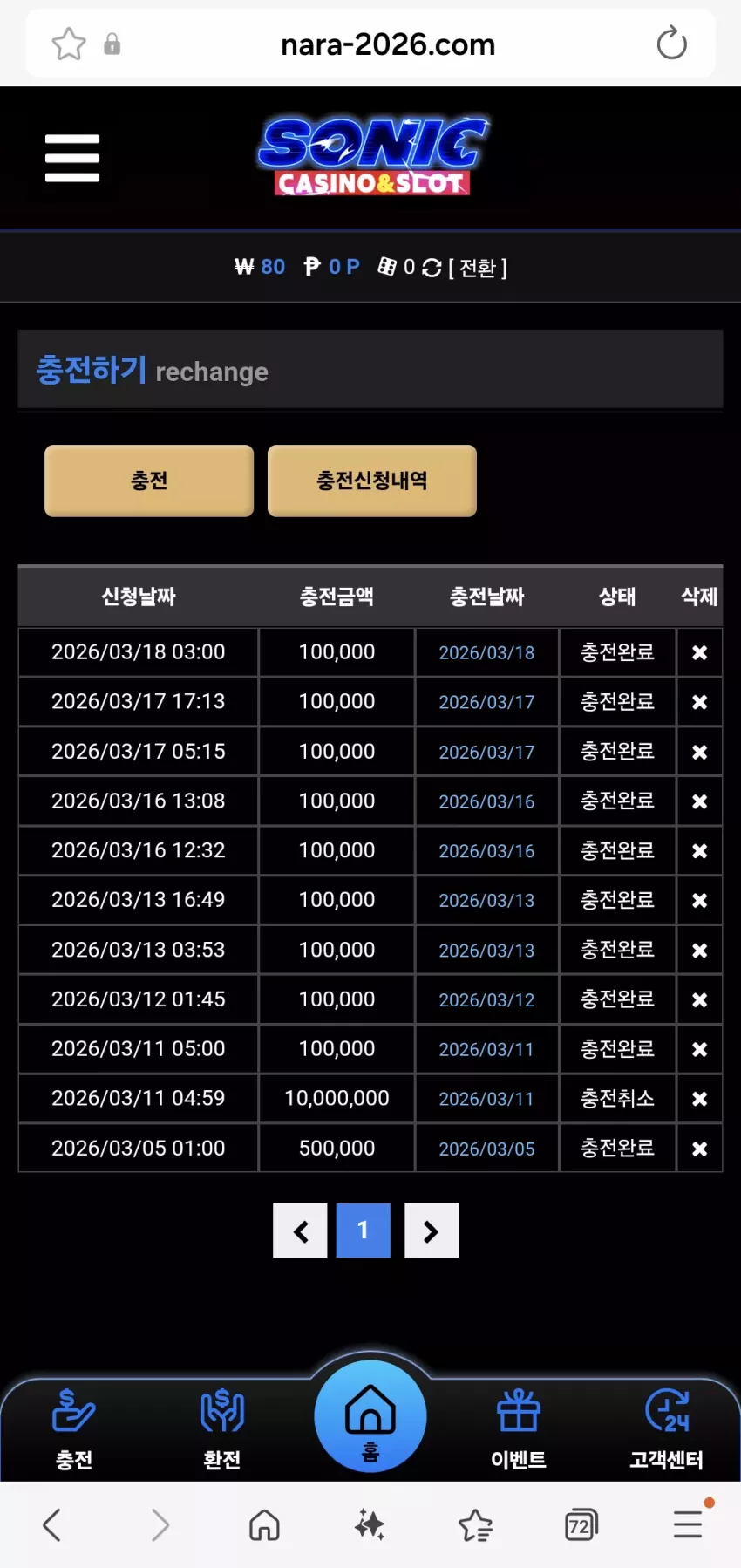Bookmark site with address bar star
741x1568 pixels.
(69, 44)
